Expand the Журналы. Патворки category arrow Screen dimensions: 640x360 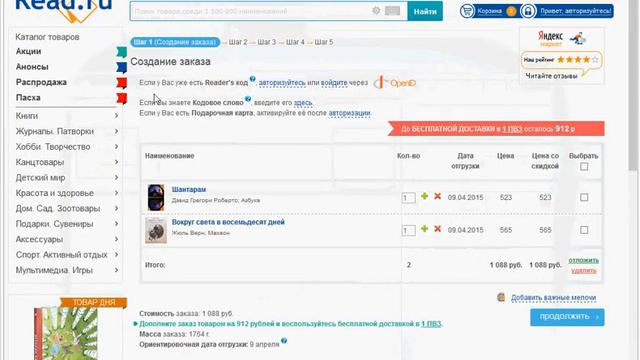point(116,131)
